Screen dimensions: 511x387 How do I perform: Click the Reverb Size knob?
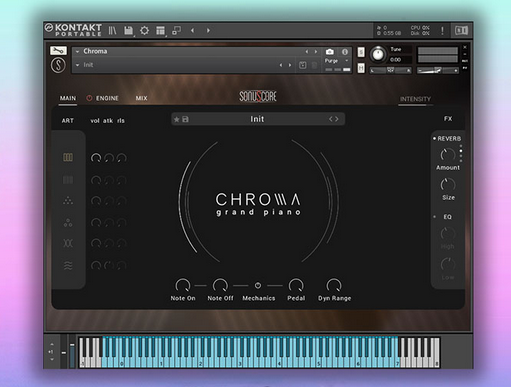[x=448, y=185]
